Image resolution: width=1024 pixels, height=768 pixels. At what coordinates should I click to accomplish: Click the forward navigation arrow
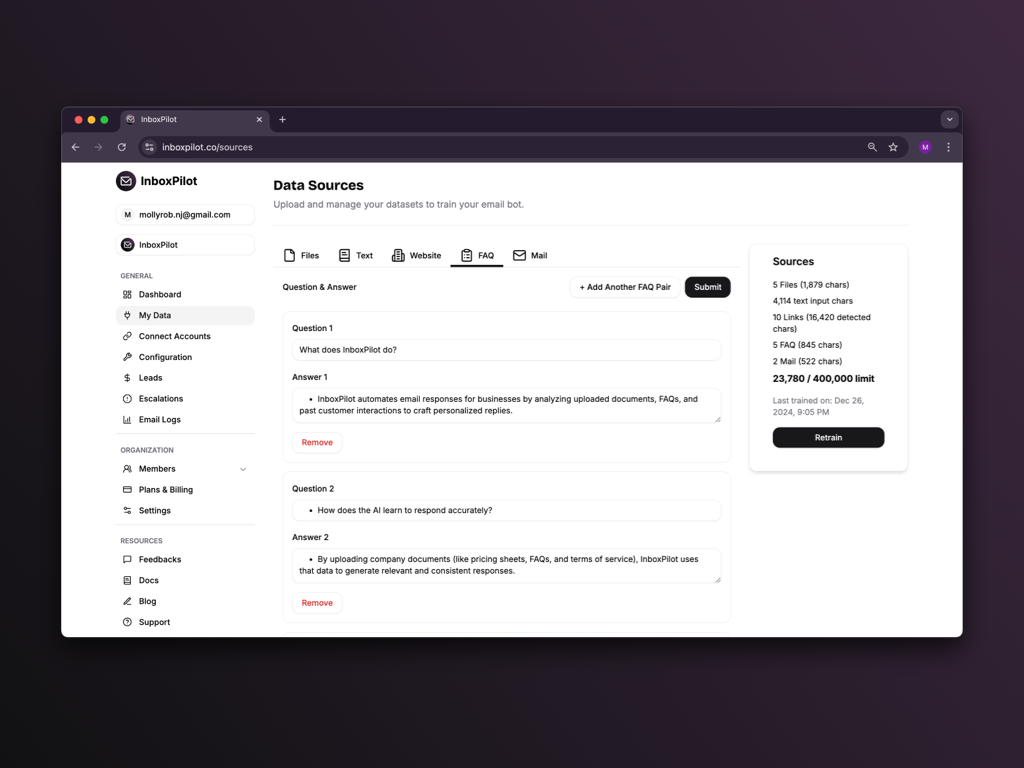[x=99, y=148]
